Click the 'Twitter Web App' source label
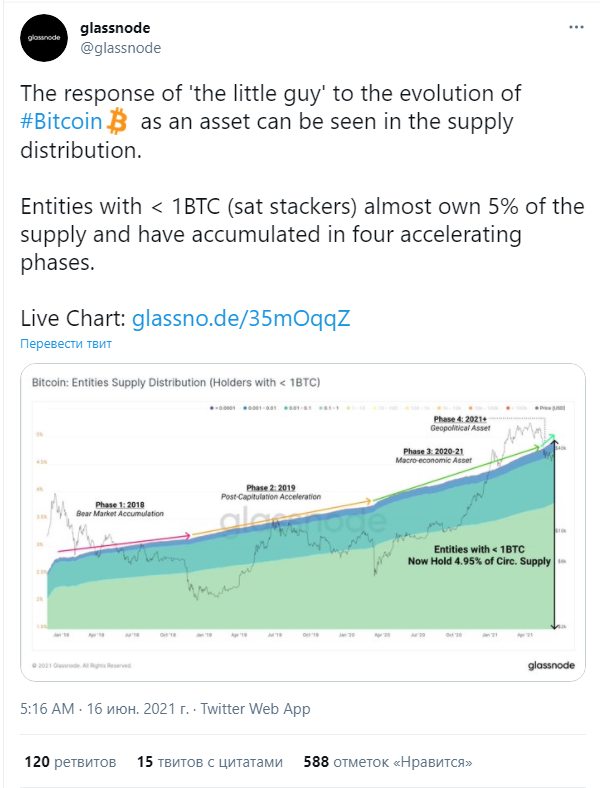 click(x=255, y=709)
